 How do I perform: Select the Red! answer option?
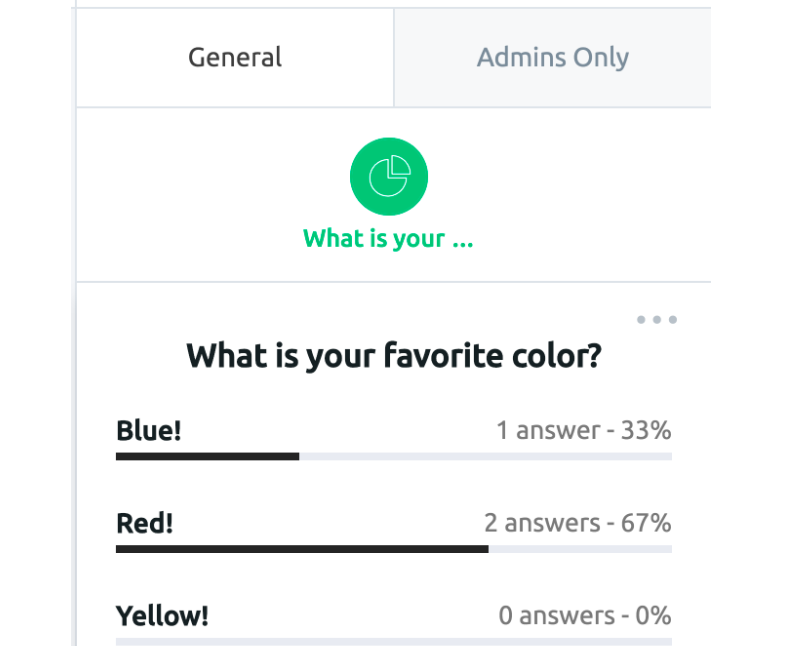pyautogui.click(x=145, y=523)
